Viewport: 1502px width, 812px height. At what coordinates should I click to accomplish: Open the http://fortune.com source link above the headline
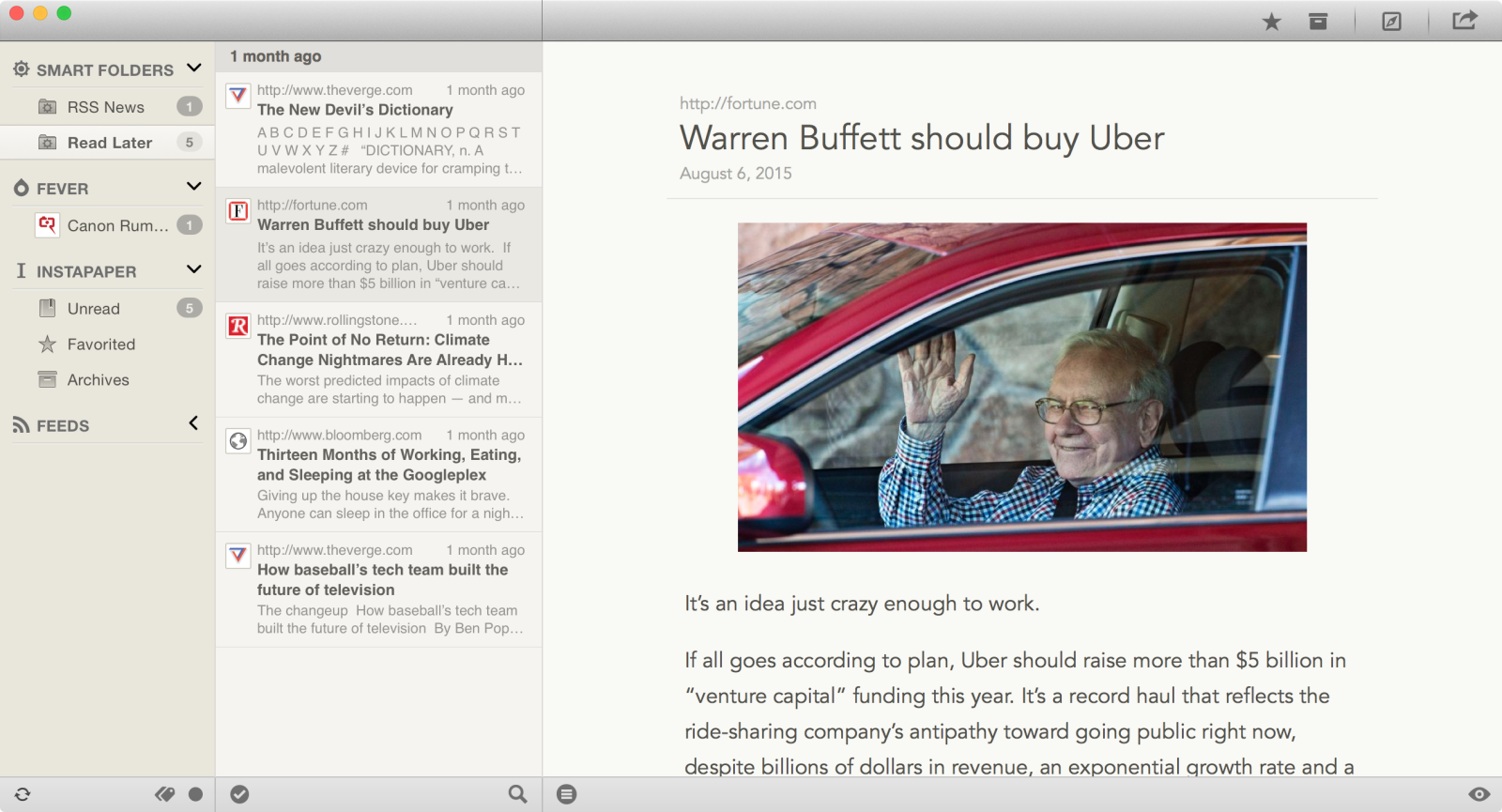748,103
